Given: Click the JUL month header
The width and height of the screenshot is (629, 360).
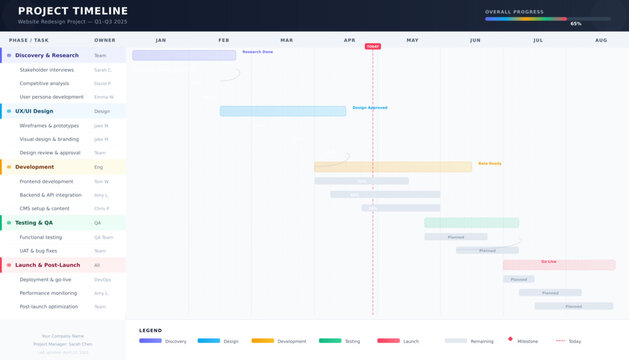Looking at the screenshot, I should (x=538, y=40).
